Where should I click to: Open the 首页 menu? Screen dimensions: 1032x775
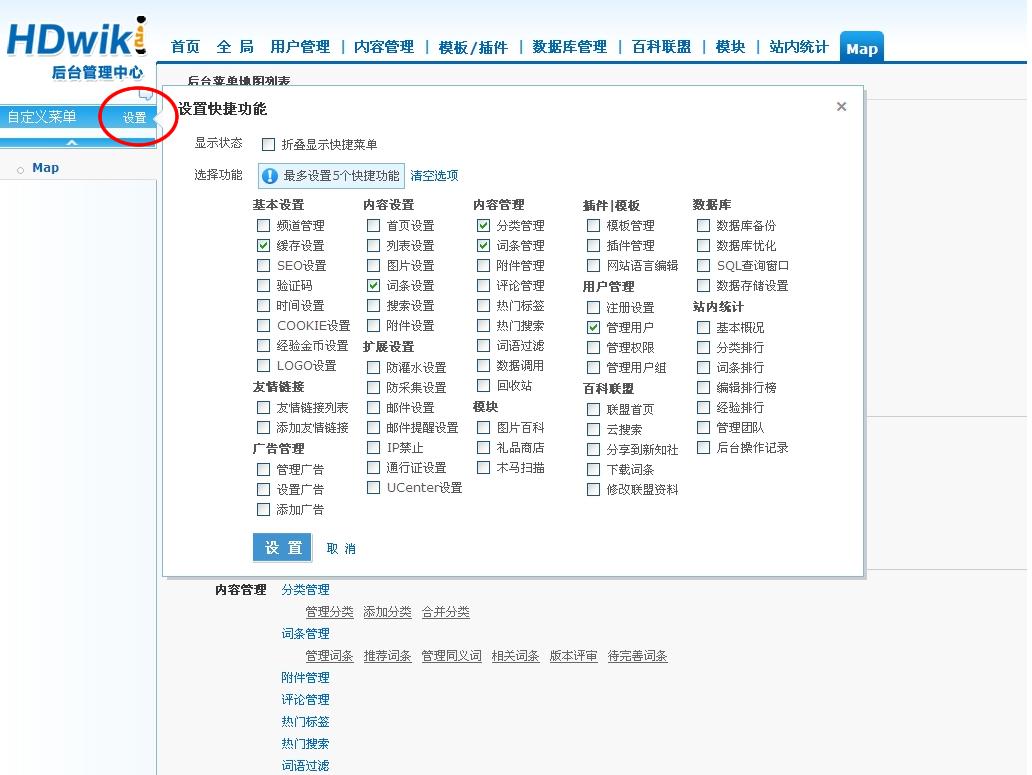click(185, 47)
